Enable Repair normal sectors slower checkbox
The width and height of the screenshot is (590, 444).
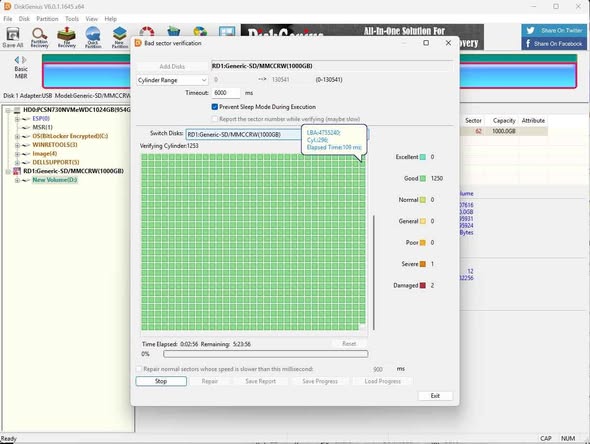[139, 369]
